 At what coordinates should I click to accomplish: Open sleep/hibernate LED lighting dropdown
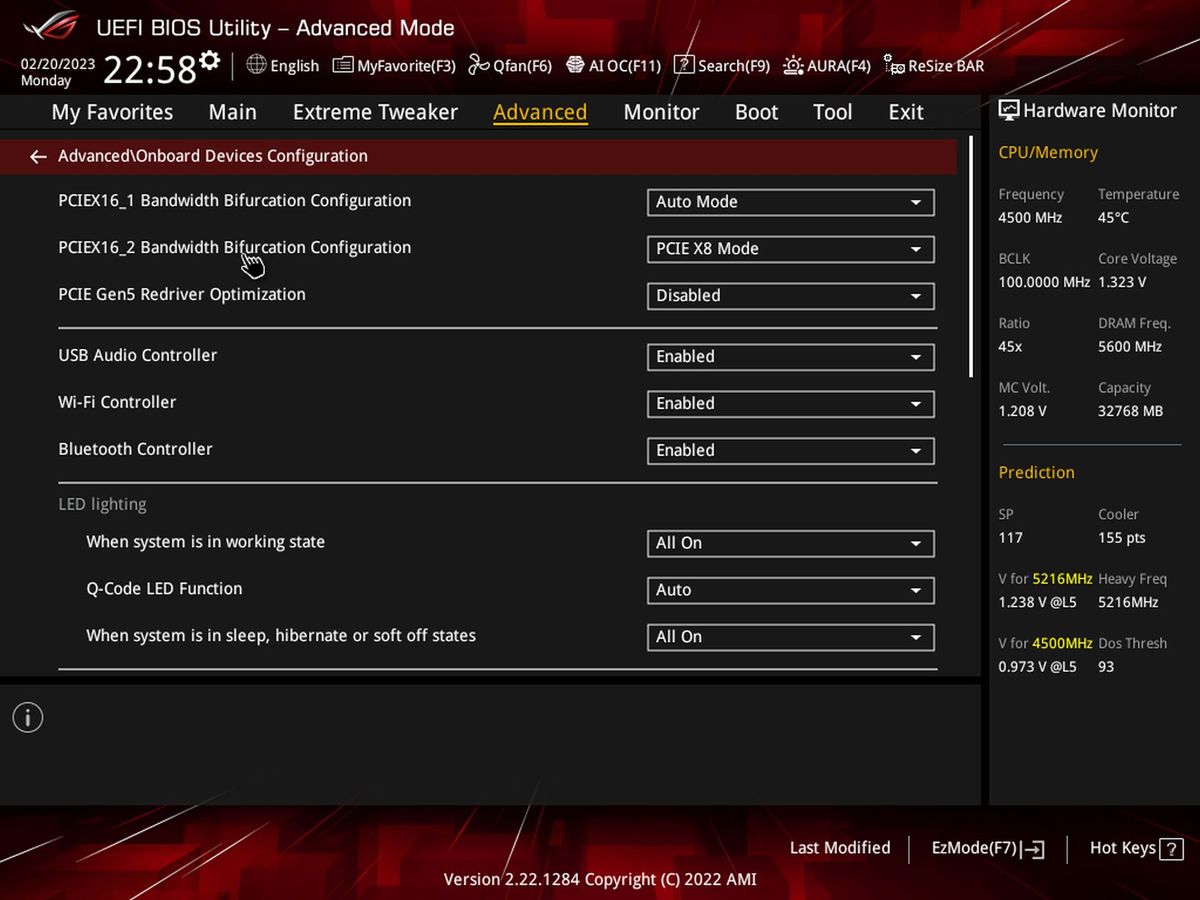tap(790, 637)
